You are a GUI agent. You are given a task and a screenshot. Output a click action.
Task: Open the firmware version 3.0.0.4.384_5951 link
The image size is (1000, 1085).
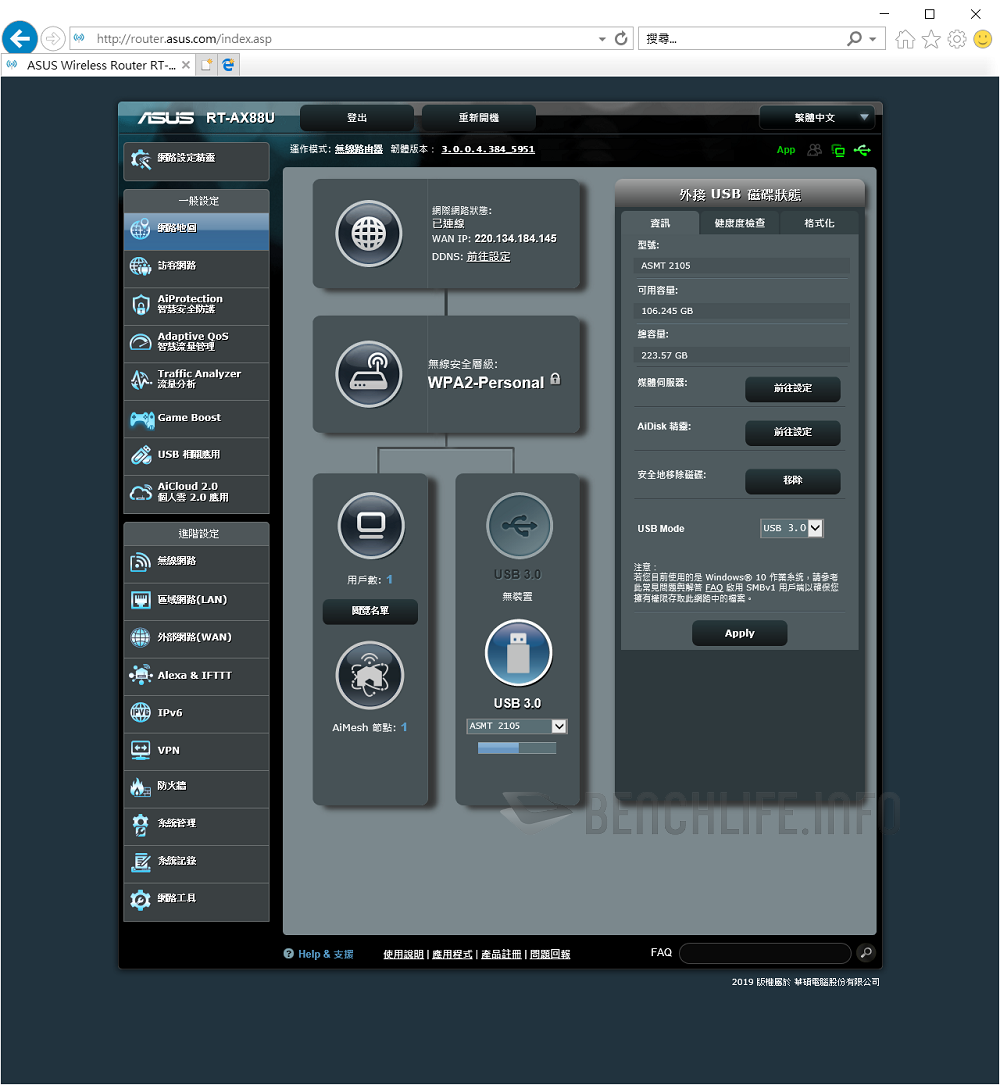[488, 149]
